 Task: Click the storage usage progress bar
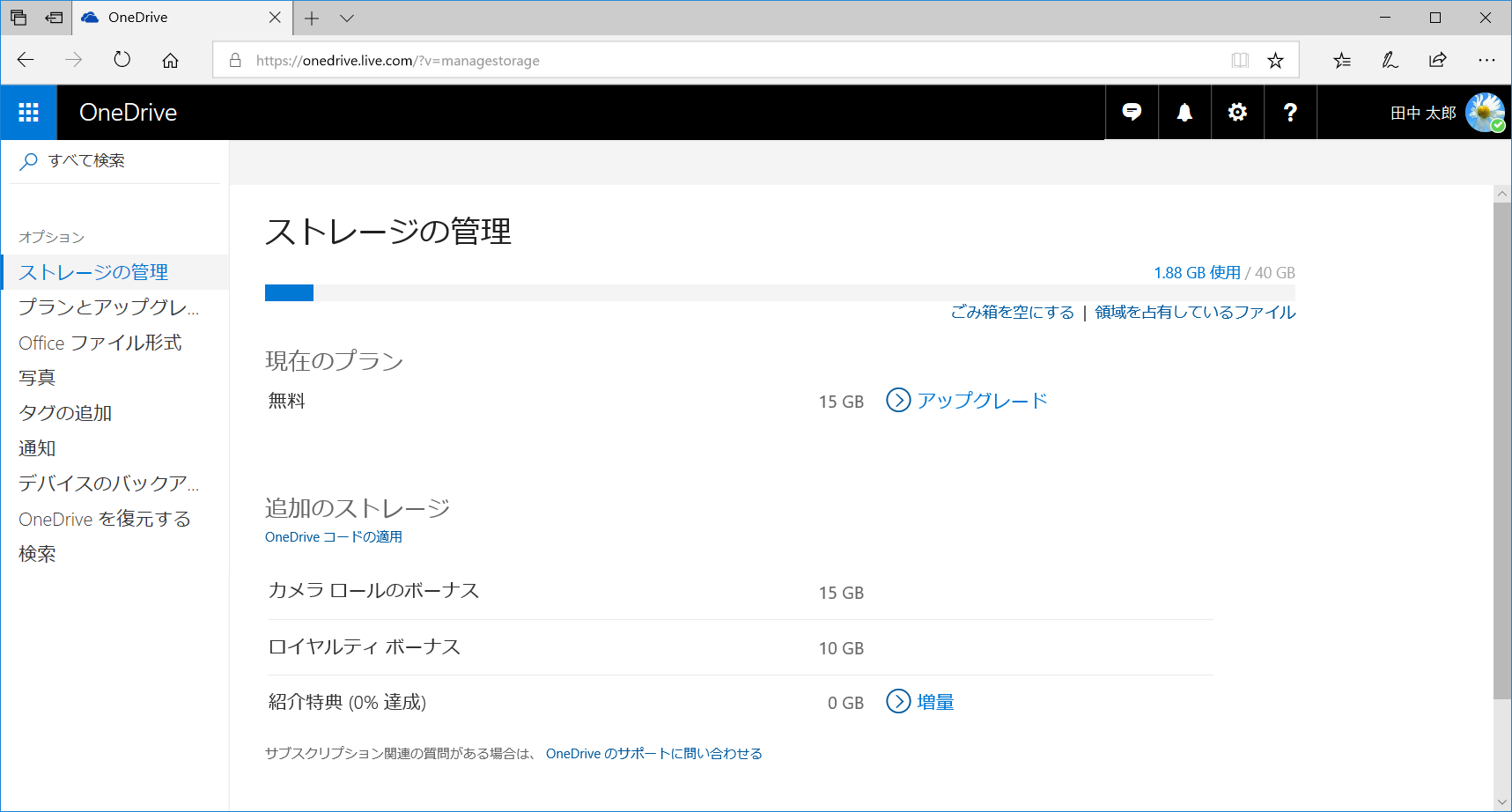click(x=779, y=292)
